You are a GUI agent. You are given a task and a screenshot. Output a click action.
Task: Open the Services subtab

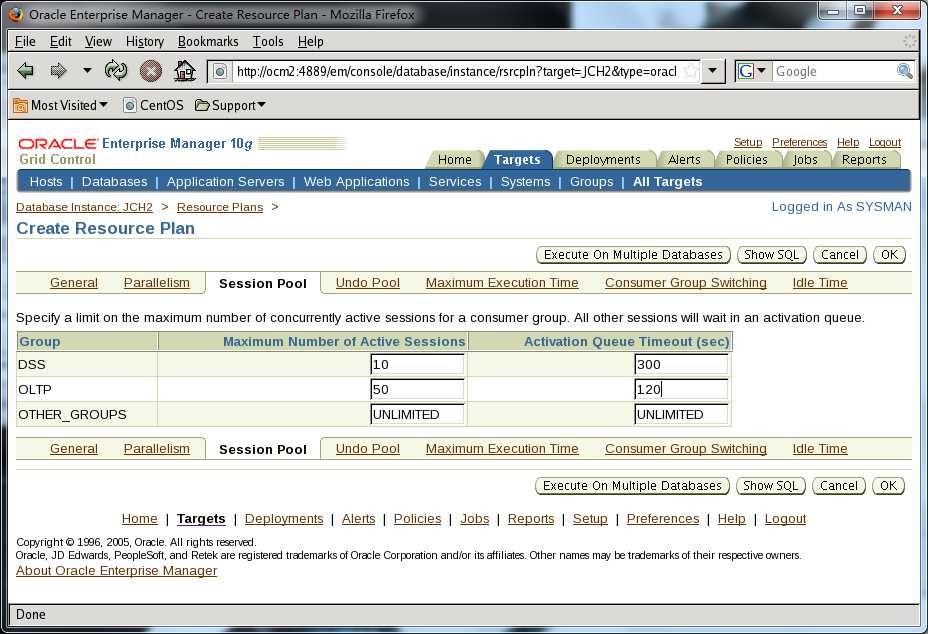coord(455,182)
